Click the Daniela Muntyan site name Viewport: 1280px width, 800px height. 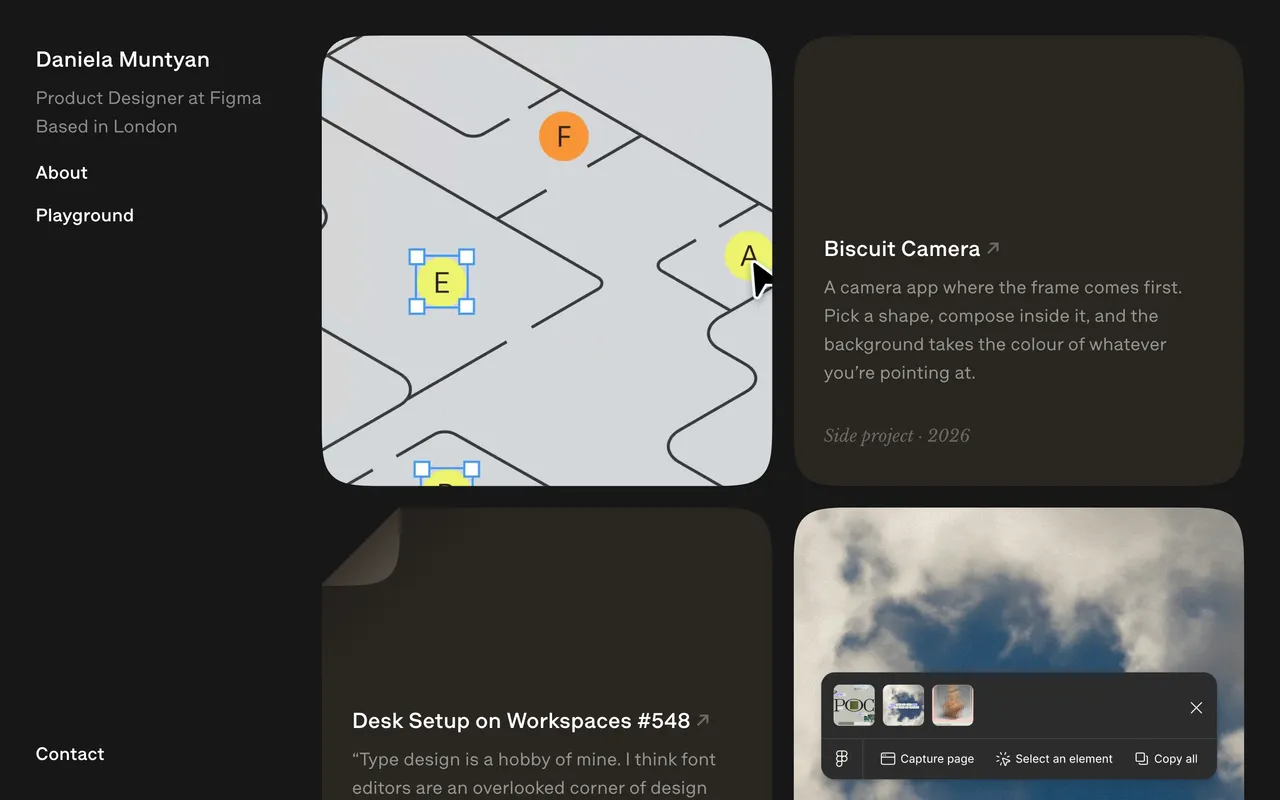click(x=123, y=60)
